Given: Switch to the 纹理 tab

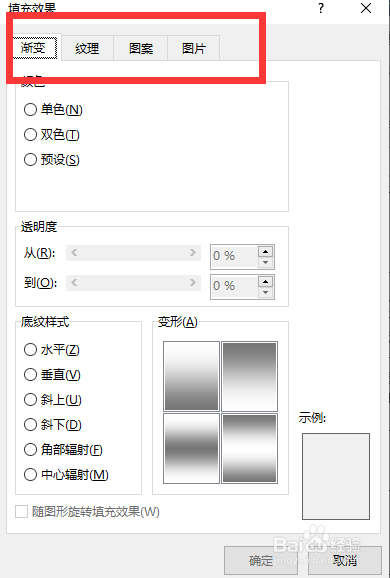Looking at the screenshot, I should [x=87, y=48].
